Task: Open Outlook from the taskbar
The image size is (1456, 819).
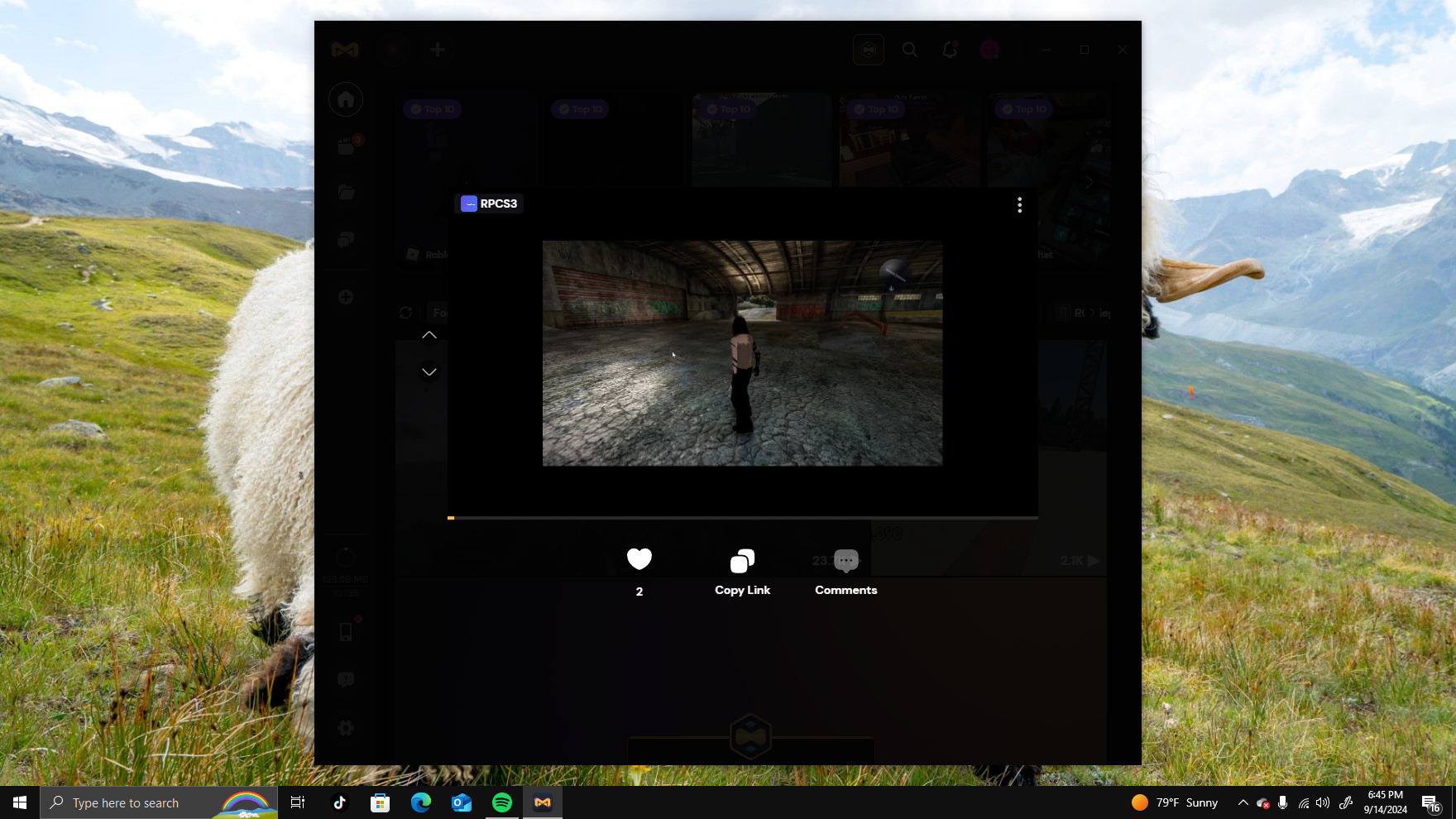Action: pos(462,802)
